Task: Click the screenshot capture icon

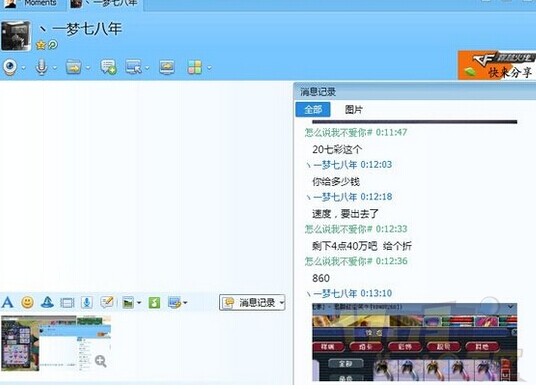Action: [x=175, y=303]
